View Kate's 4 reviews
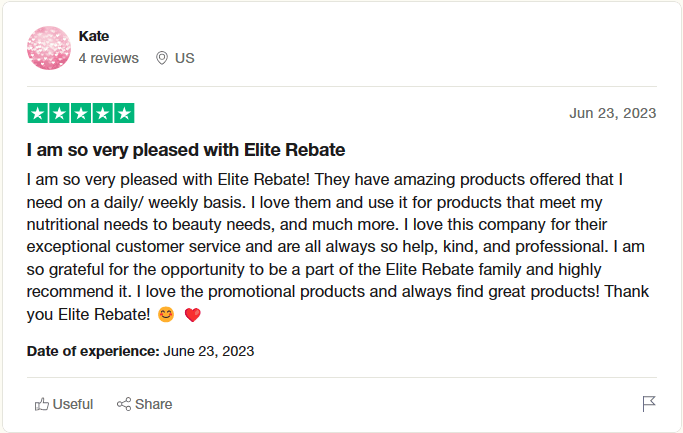The image size is (683, 433). (108, 58)
